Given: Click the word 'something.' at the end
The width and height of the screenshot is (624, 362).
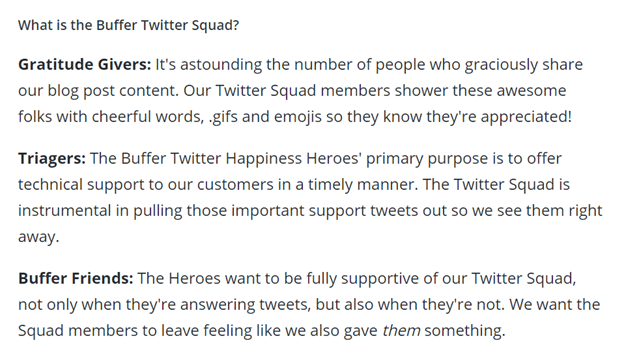Looking at the screenshot, I should point(465,331).
